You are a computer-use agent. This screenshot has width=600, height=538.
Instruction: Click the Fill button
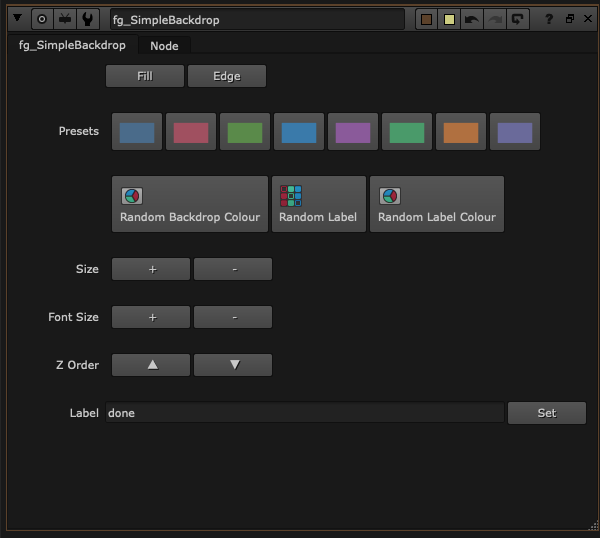point(145,76)
